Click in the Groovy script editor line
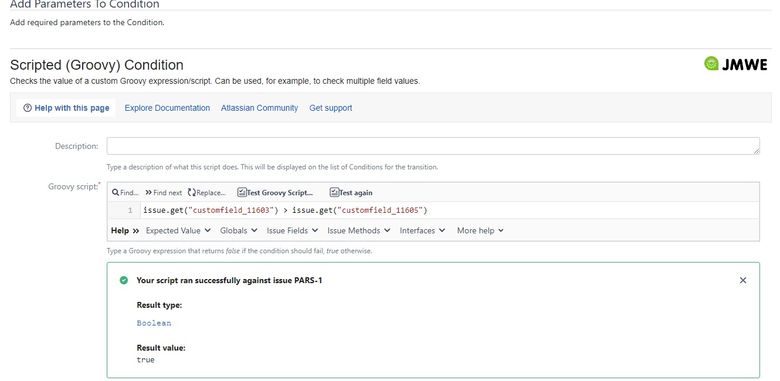Screen dimensions: 780x381 click(x=449, y=210)
